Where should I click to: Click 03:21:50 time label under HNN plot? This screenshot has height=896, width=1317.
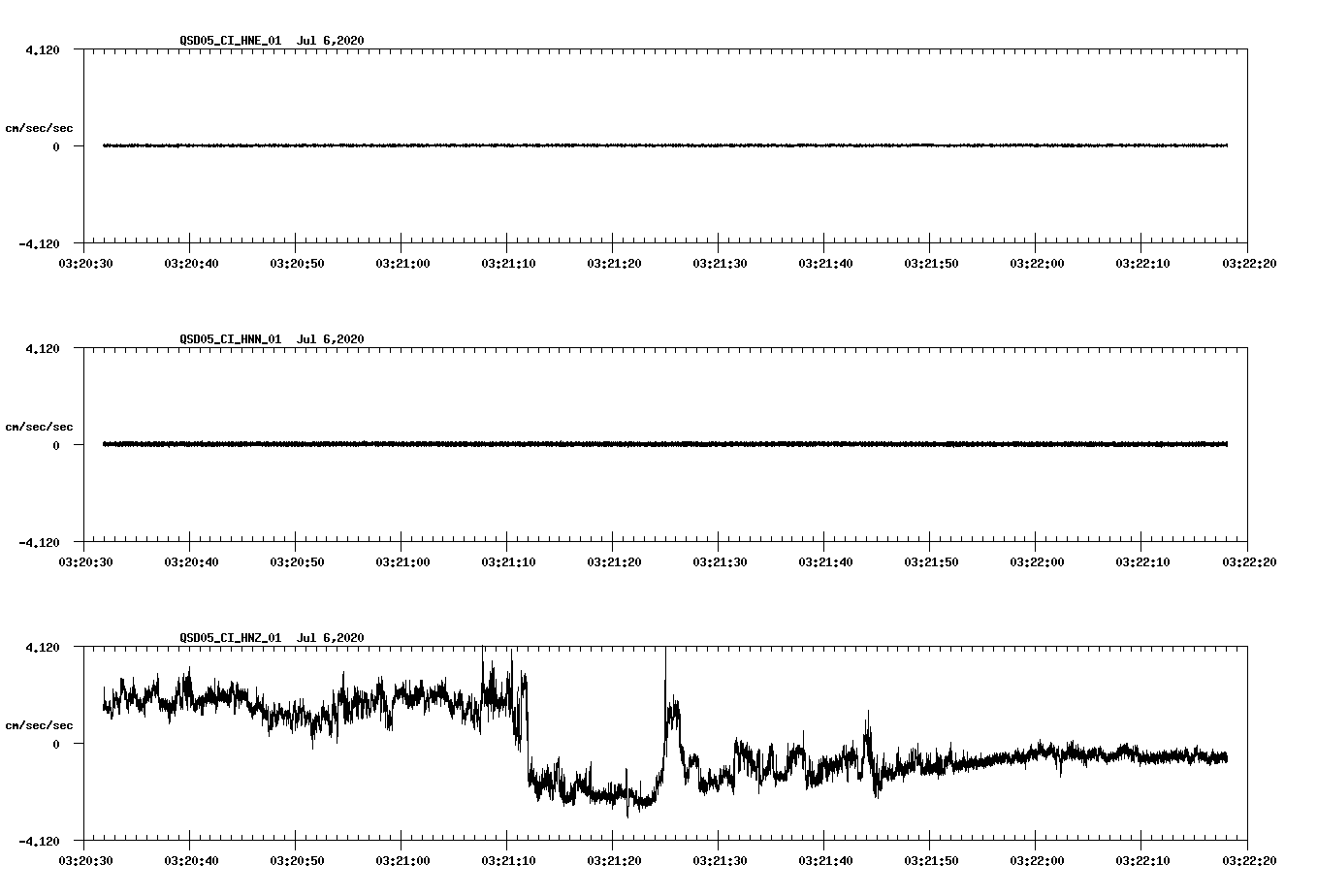[x=930, y=561]
